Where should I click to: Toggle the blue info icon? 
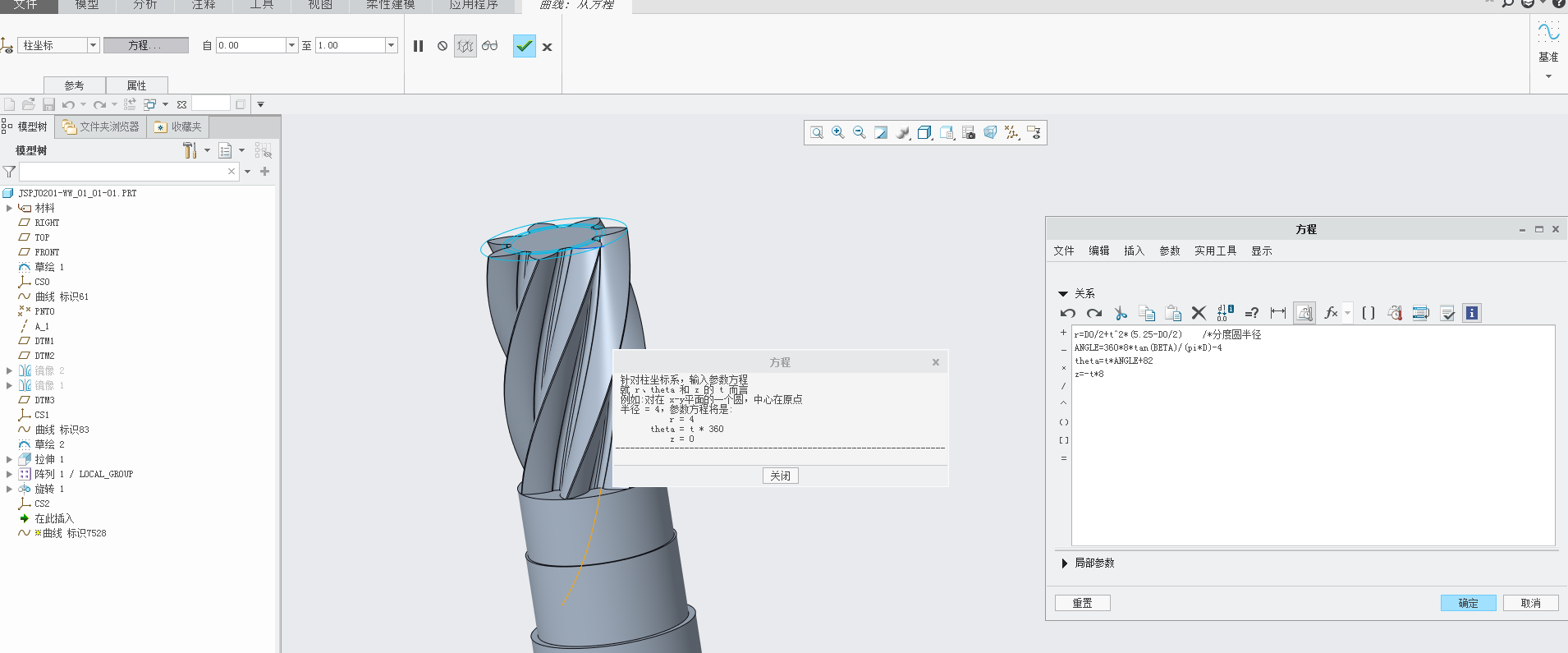pyautogui.click(x=1472, y=313)
